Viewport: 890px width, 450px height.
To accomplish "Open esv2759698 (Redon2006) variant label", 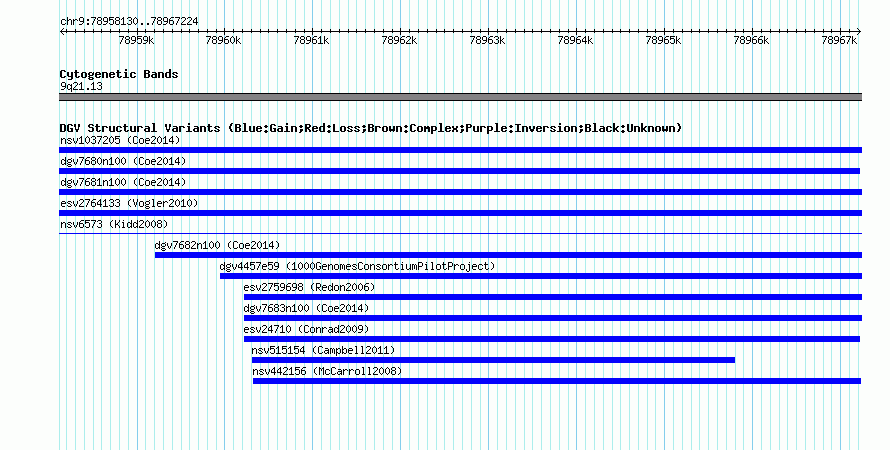I will (x=309, y=287).
